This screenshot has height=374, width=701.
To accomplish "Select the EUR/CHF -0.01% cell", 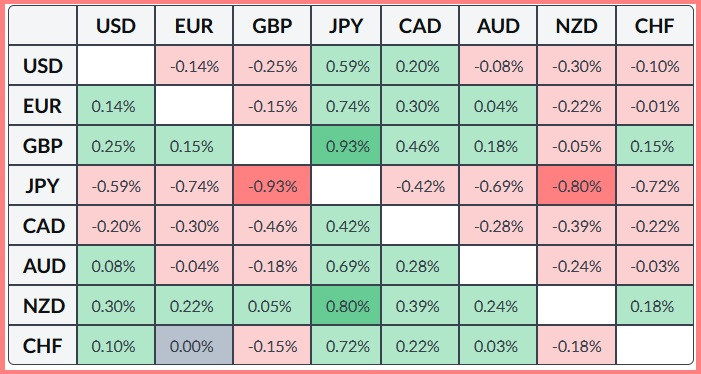I will 655,106.
